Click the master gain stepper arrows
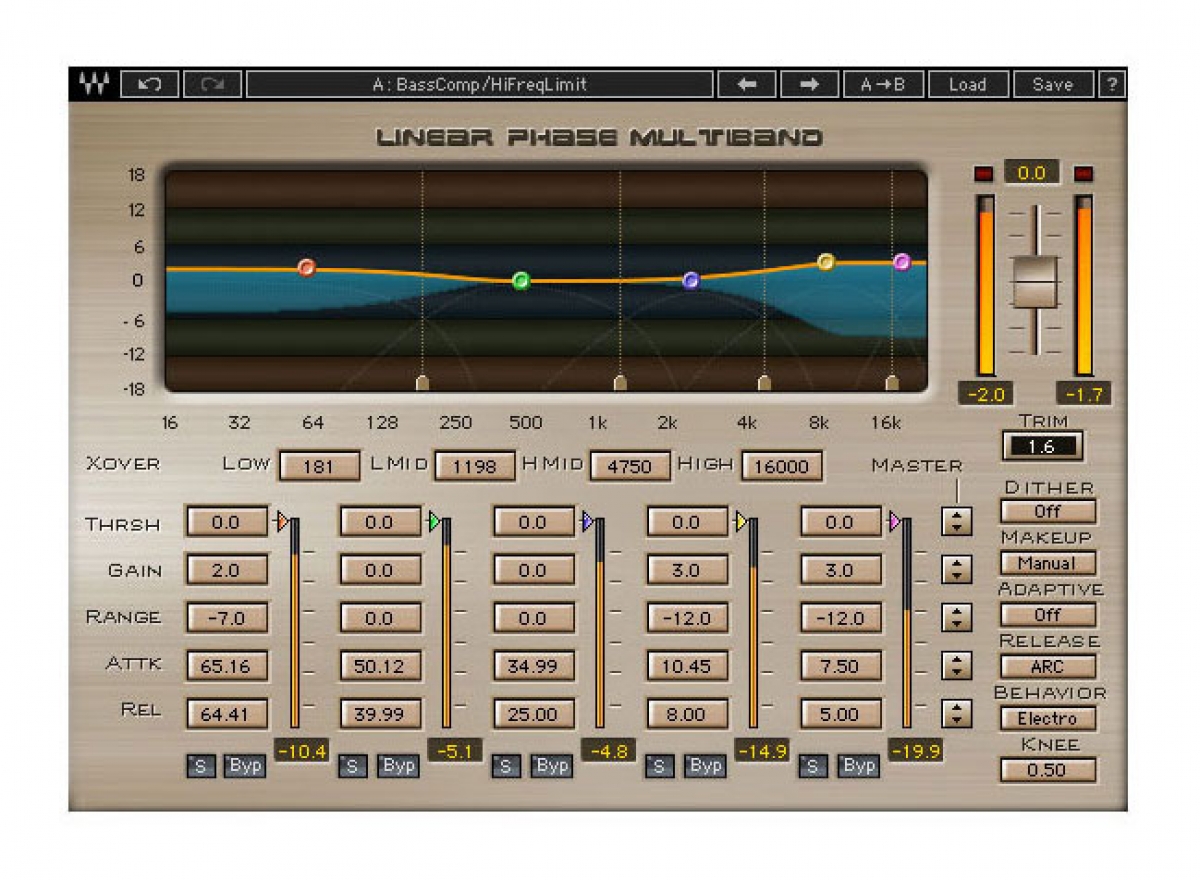1200x880 pixels. tap(957, 570)
